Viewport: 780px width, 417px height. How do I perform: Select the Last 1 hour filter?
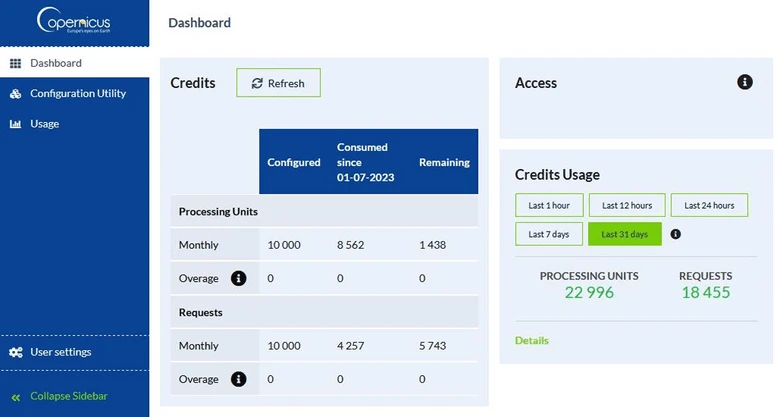point(549,206)
